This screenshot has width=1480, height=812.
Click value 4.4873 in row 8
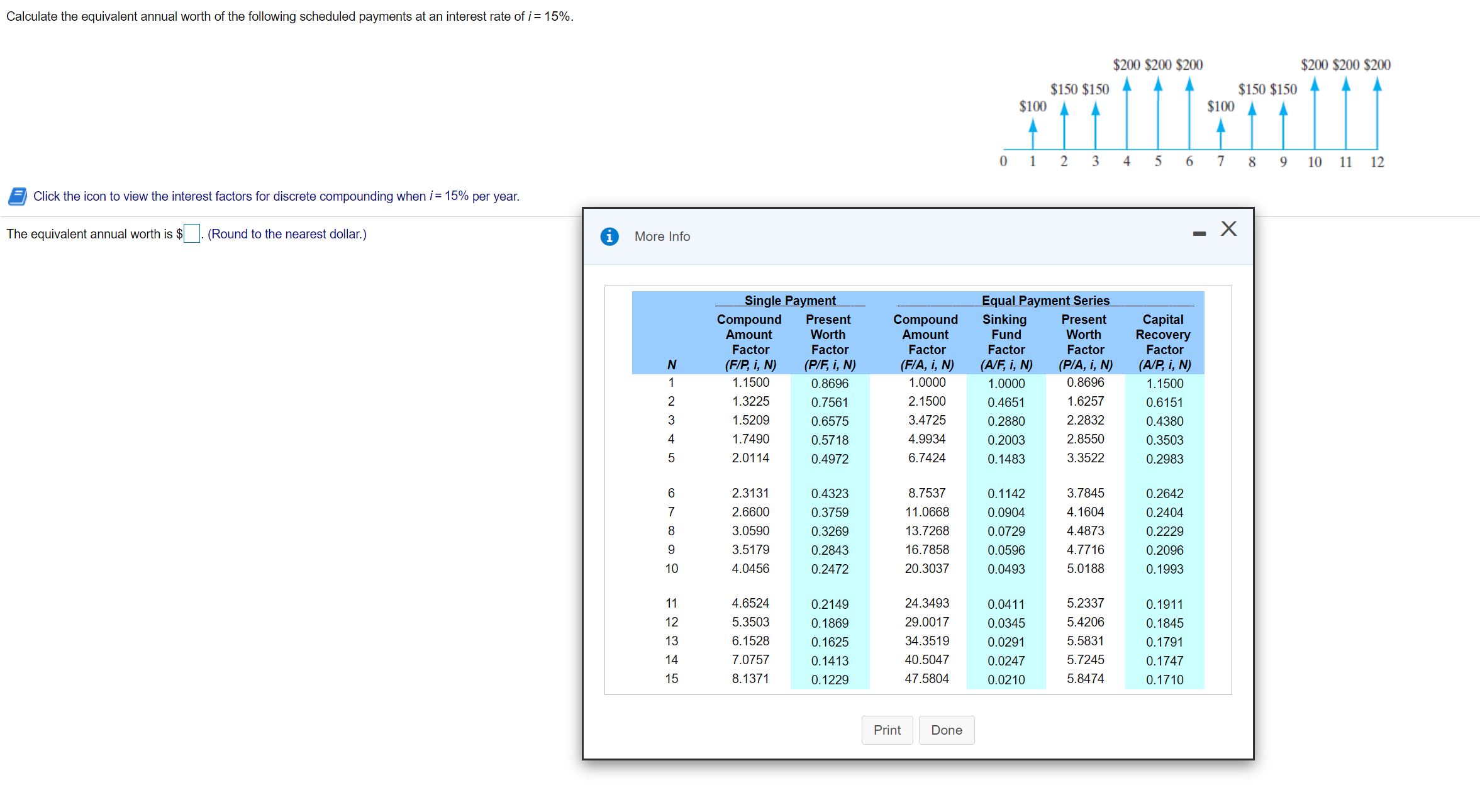click(x=1086, y=531)
